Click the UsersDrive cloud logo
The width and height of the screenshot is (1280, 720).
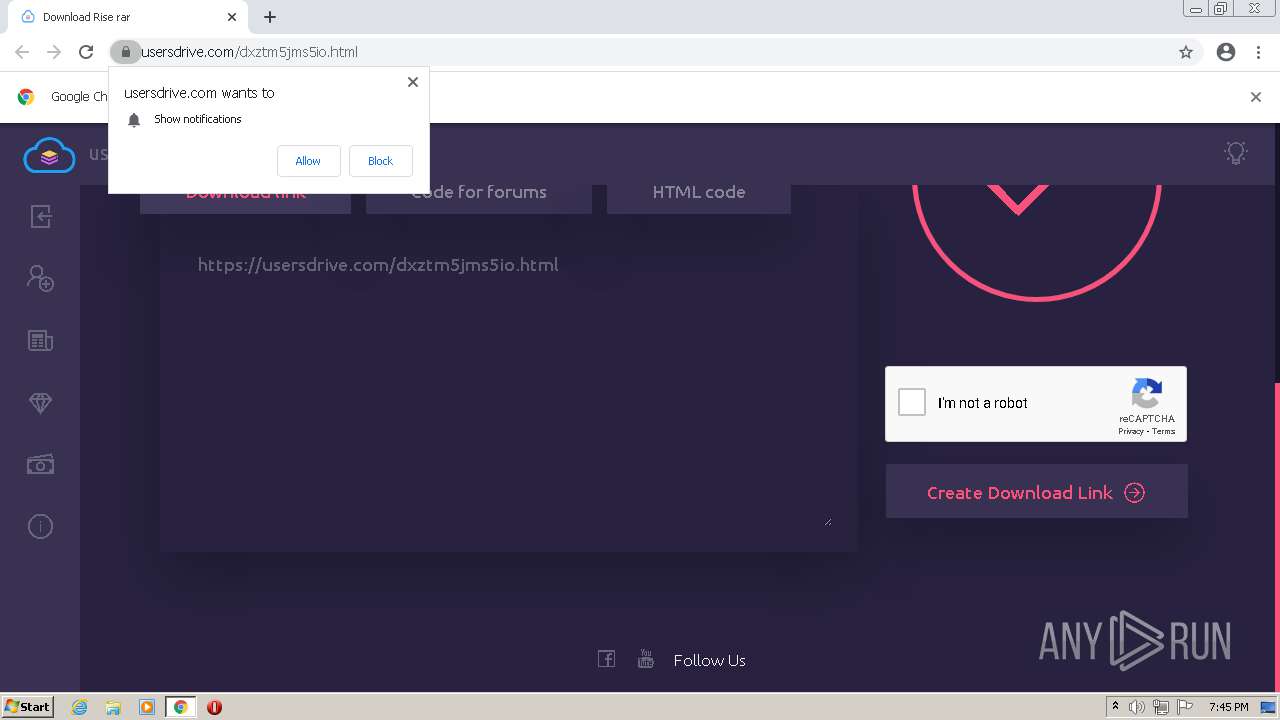click(49, 155)
